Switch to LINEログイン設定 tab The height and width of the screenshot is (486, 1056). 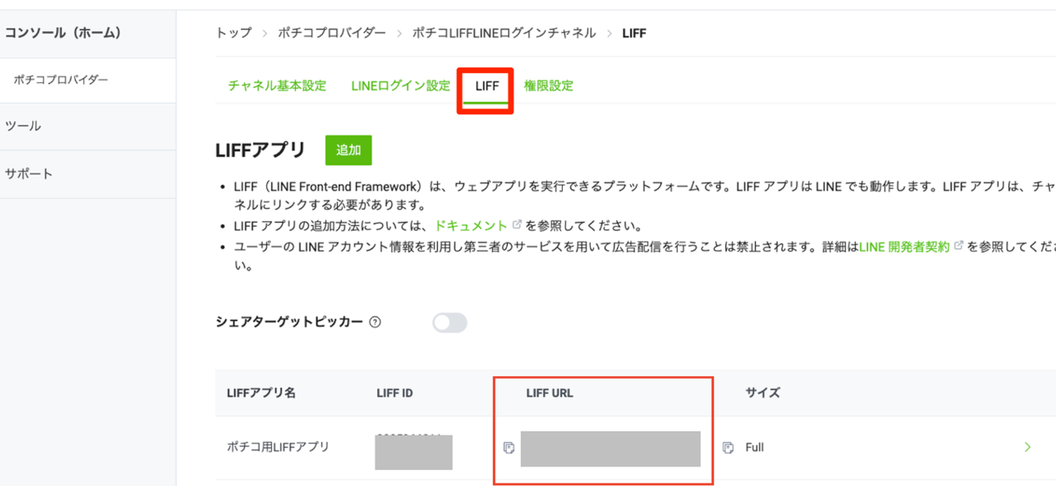(x=401, y=86)
